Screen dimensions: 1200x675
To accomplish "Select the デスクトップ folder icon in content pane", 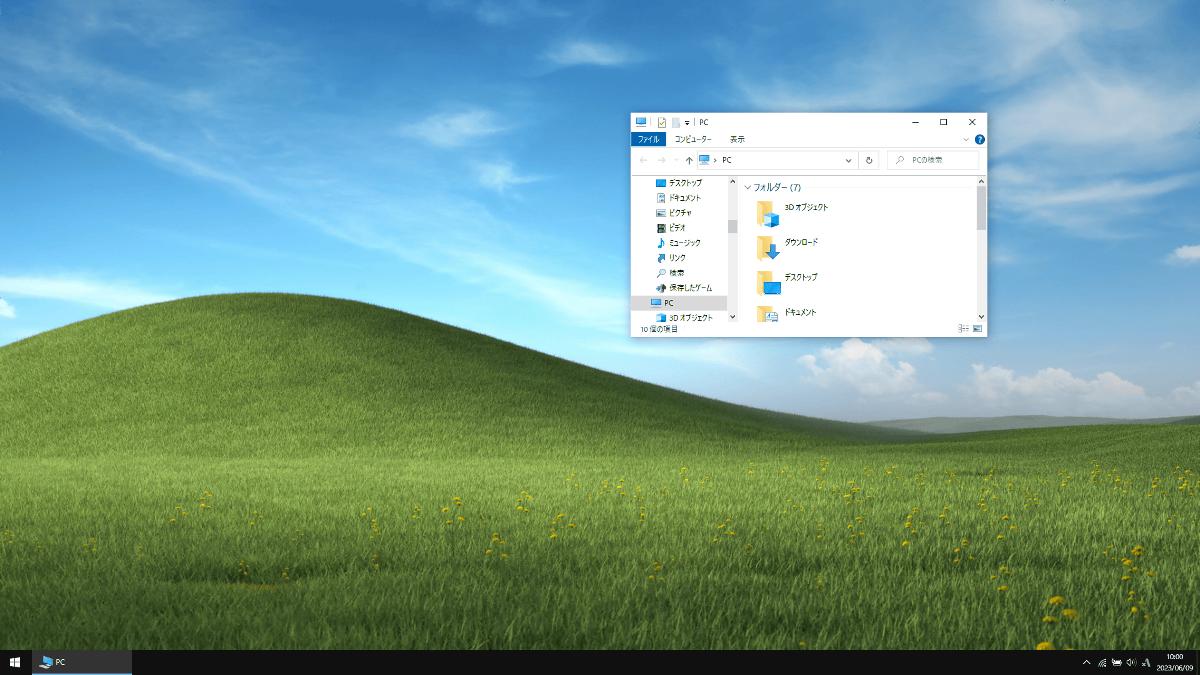I will 767,283.
